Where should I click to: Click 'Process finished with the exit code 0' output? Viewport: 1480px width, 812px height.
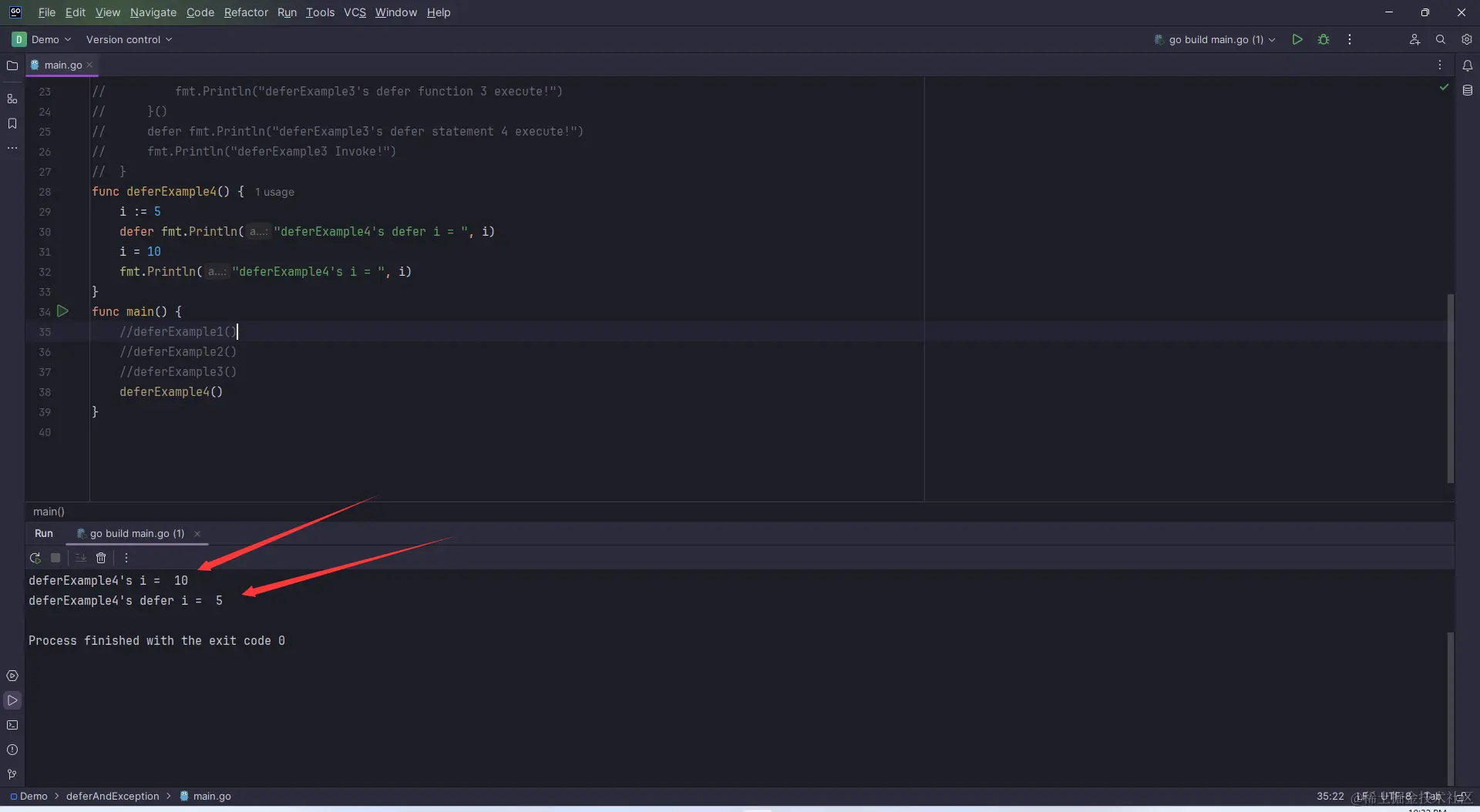(x=156, y=640)
